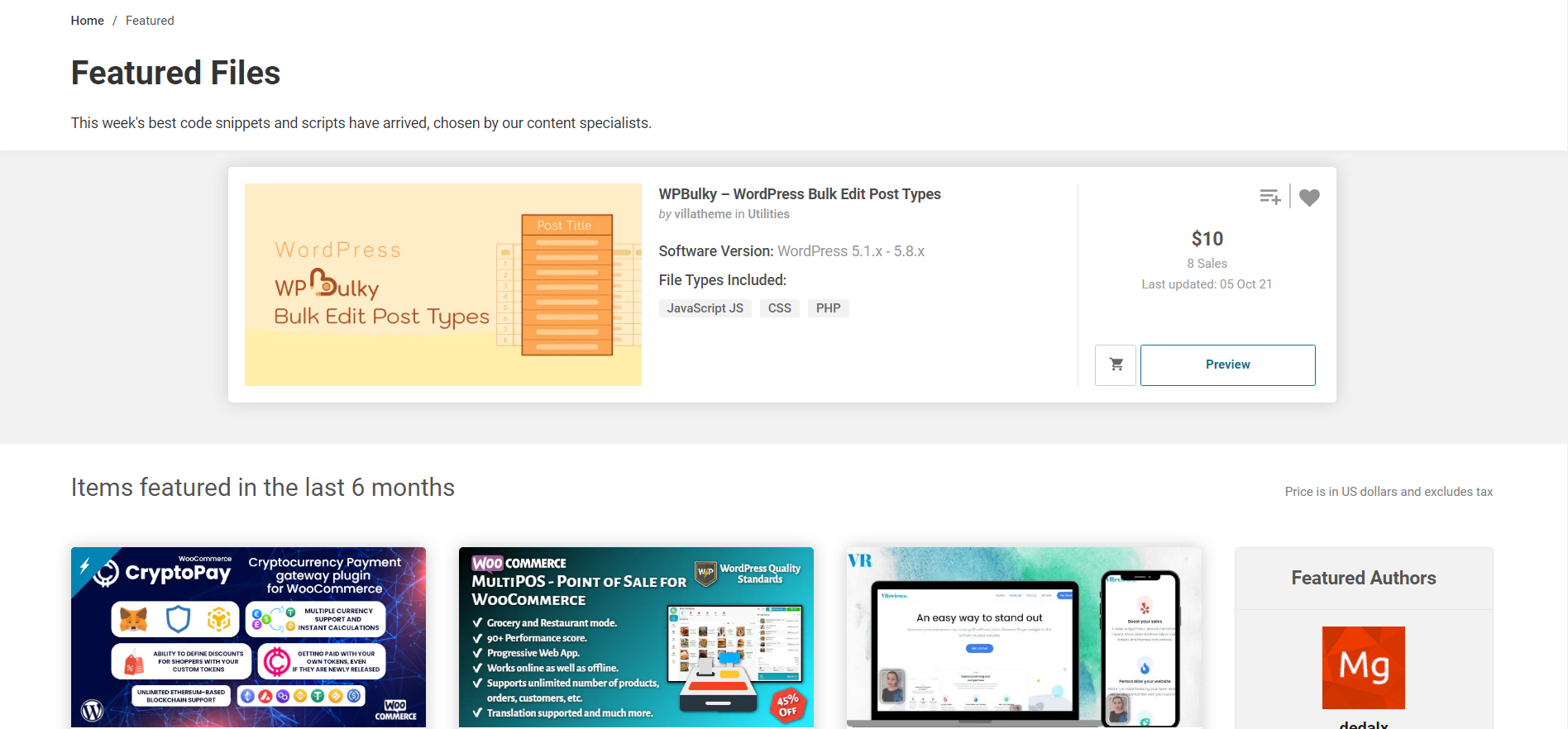The image size is (1568, 729).
Task: Add WPBulky to a collection
Action: click(x=1270, y=197)
